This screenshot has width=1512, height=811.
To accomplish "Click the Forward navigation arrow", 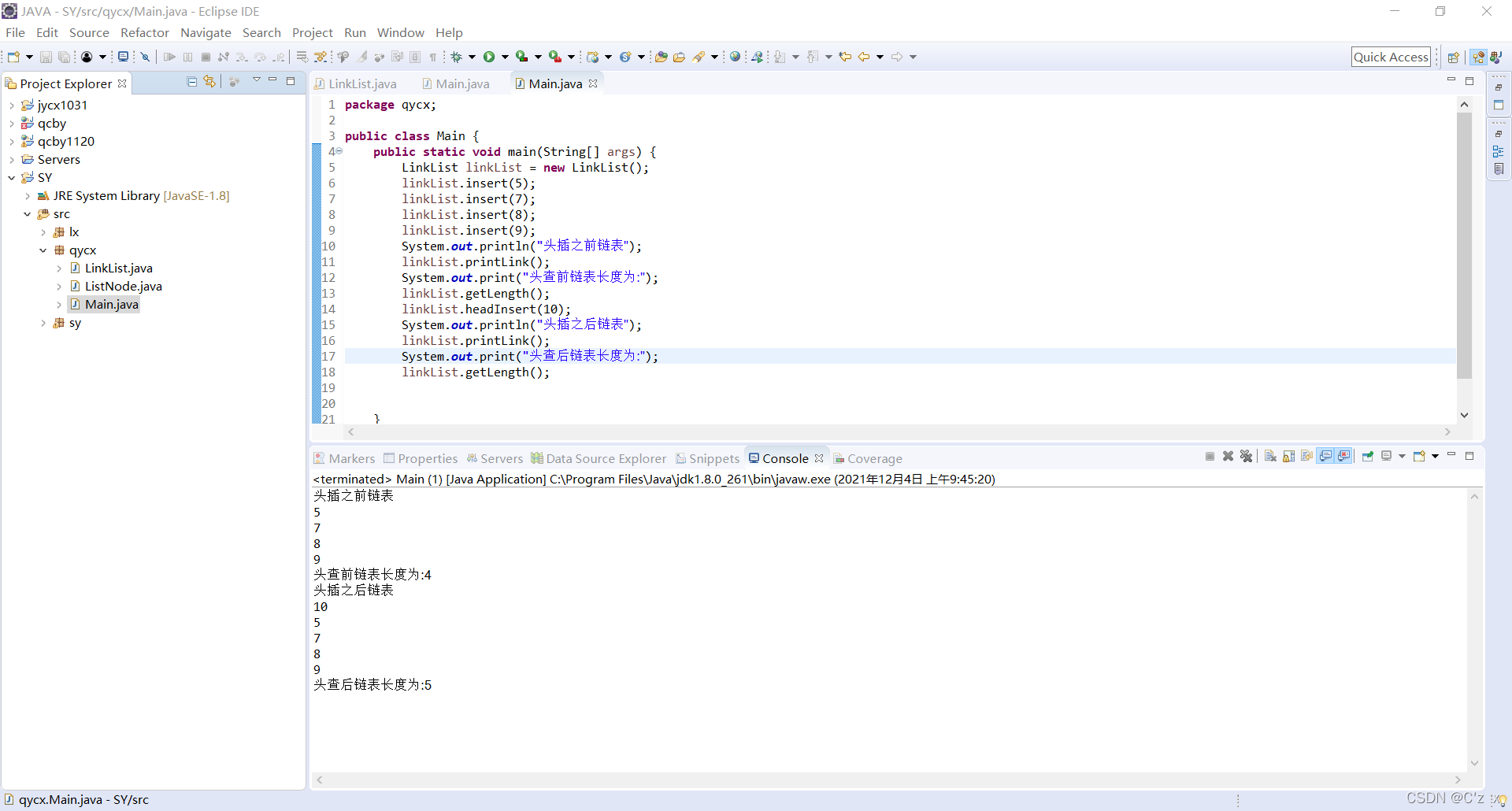I will click(x=897, y=57).
